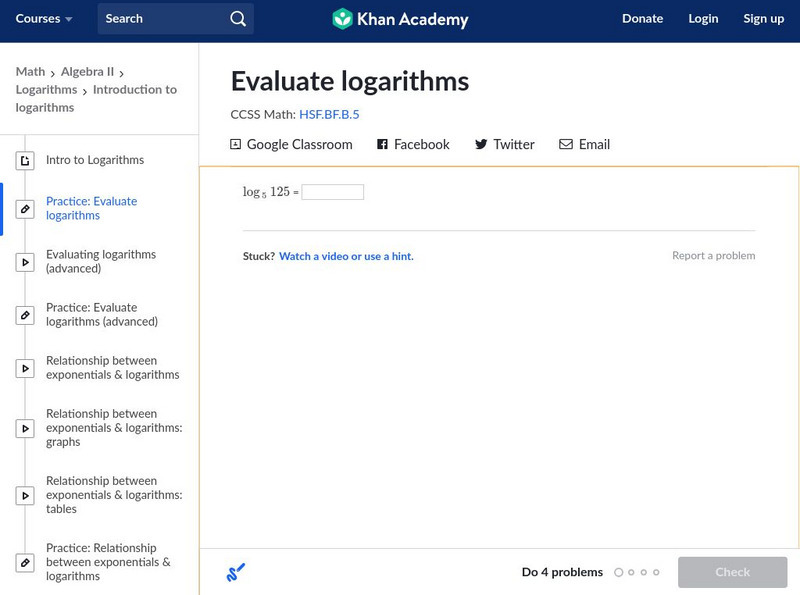Click the Khan Academy leaf logo
This screenshot has height=595, width=800.
tap(342, 19)
